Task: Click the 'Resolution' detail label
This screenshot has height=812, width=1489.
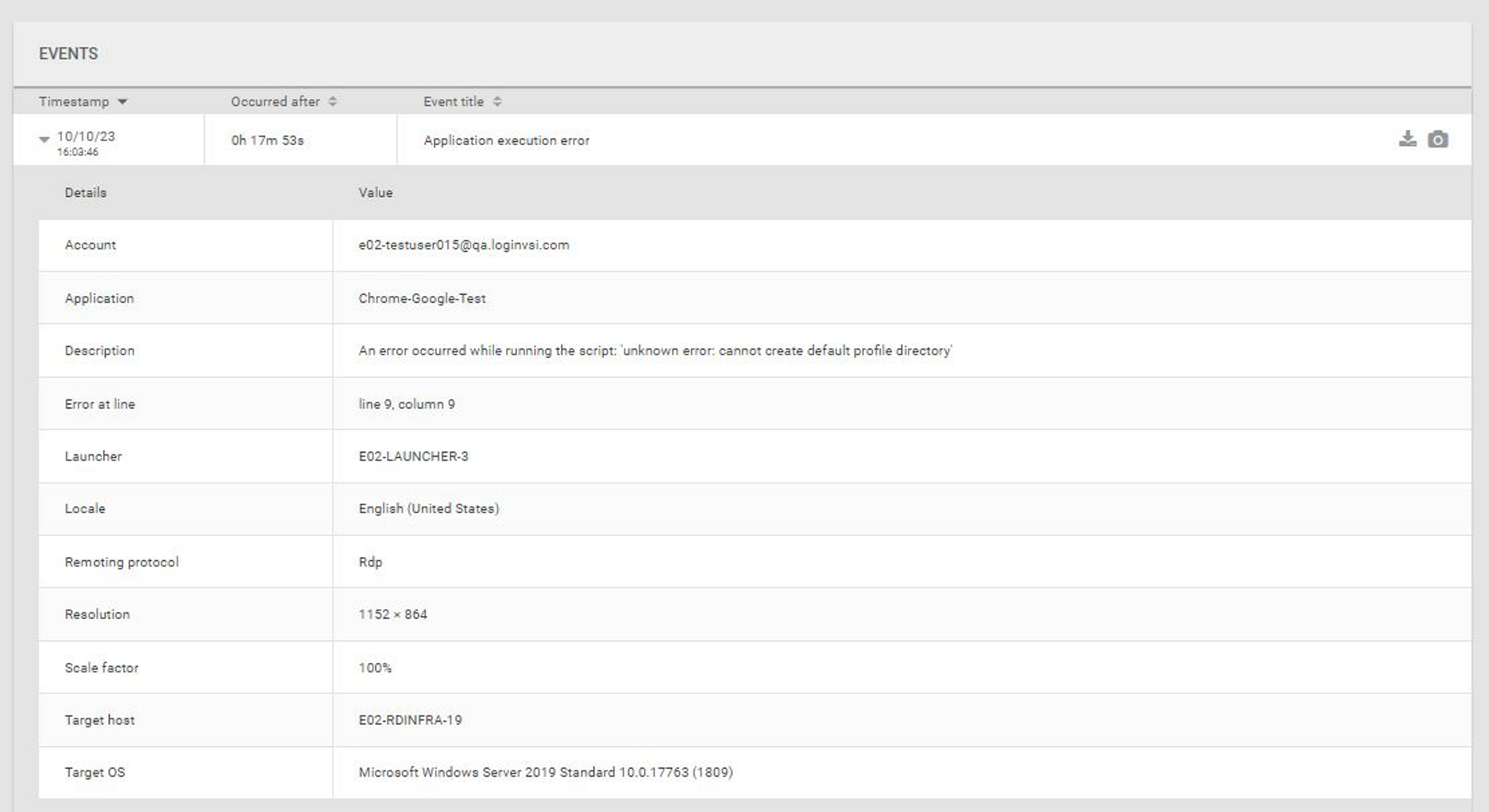Action: pos(97,614)
